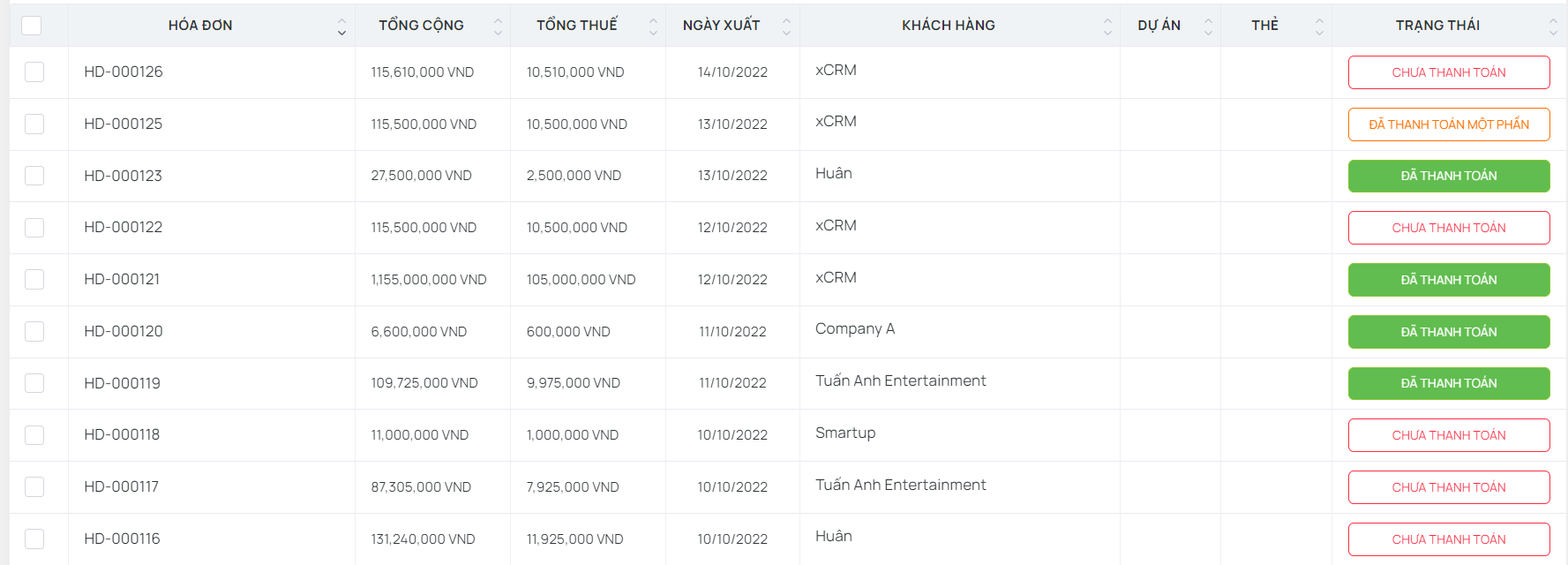The height and width of the screenshot is (565, 1568).
Task: Open invoice HD-000120
Action: (x=124, y=331)
